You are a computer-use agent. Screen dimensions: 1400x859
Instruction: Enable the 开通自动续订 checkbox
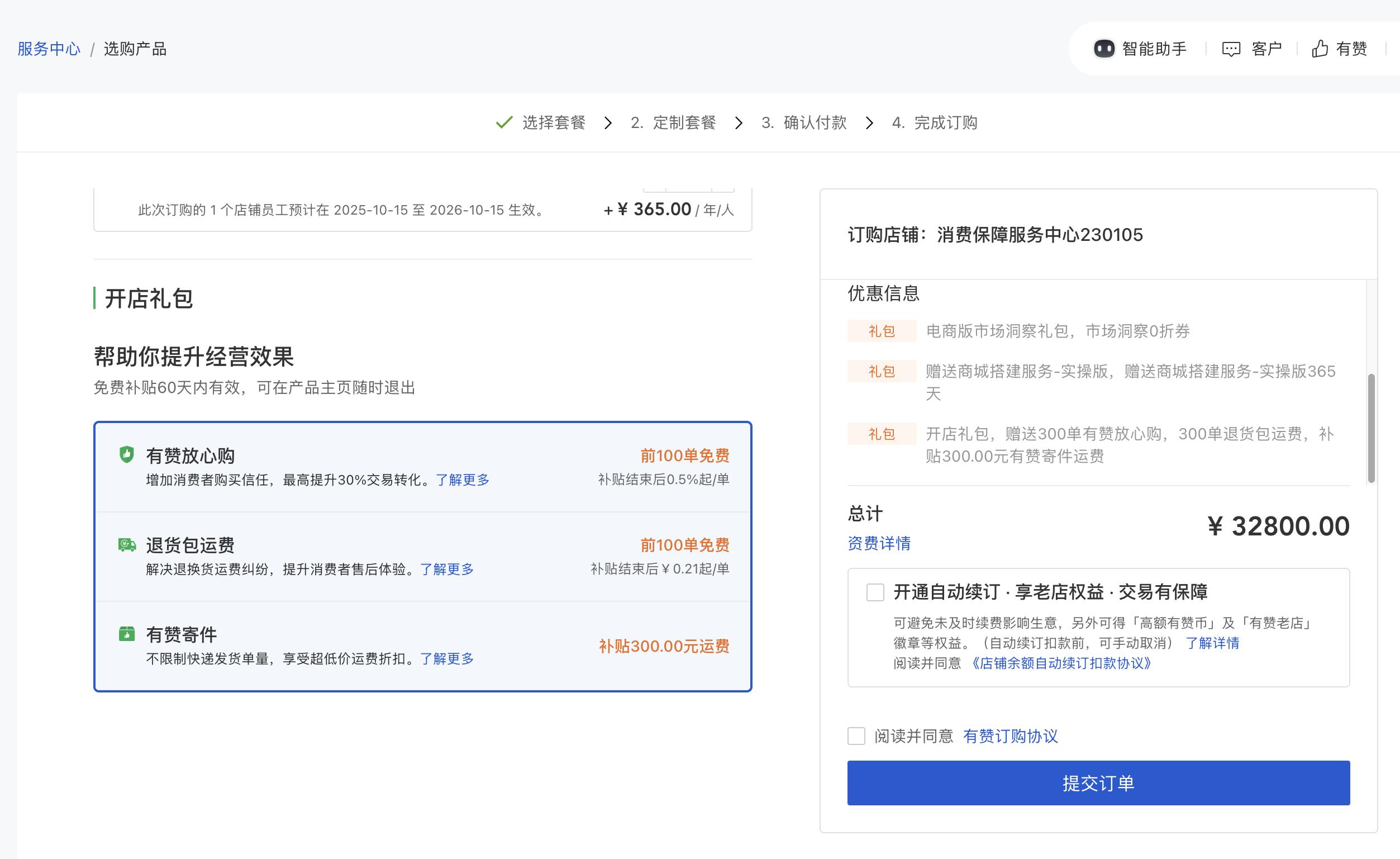pos(875,592)
